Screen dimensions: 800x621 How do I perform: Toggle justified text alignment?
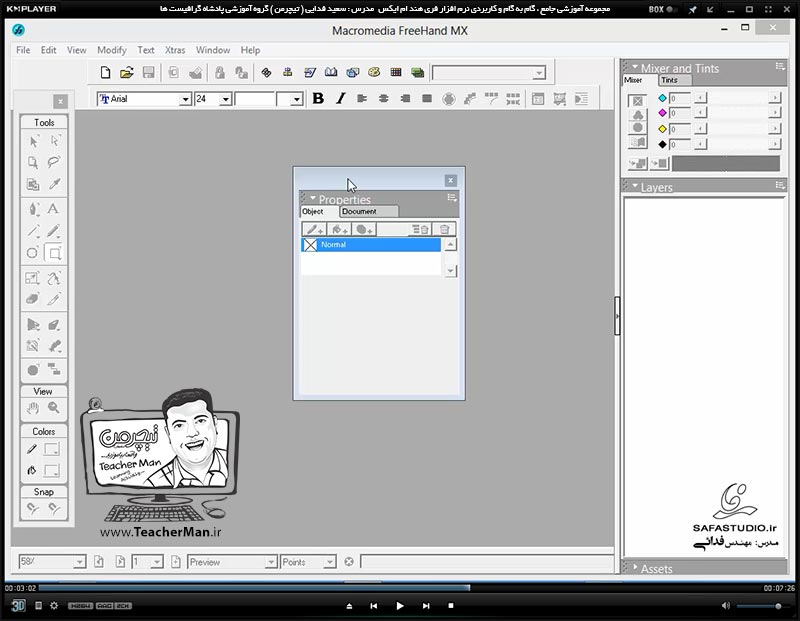click(x=427, y=98)
